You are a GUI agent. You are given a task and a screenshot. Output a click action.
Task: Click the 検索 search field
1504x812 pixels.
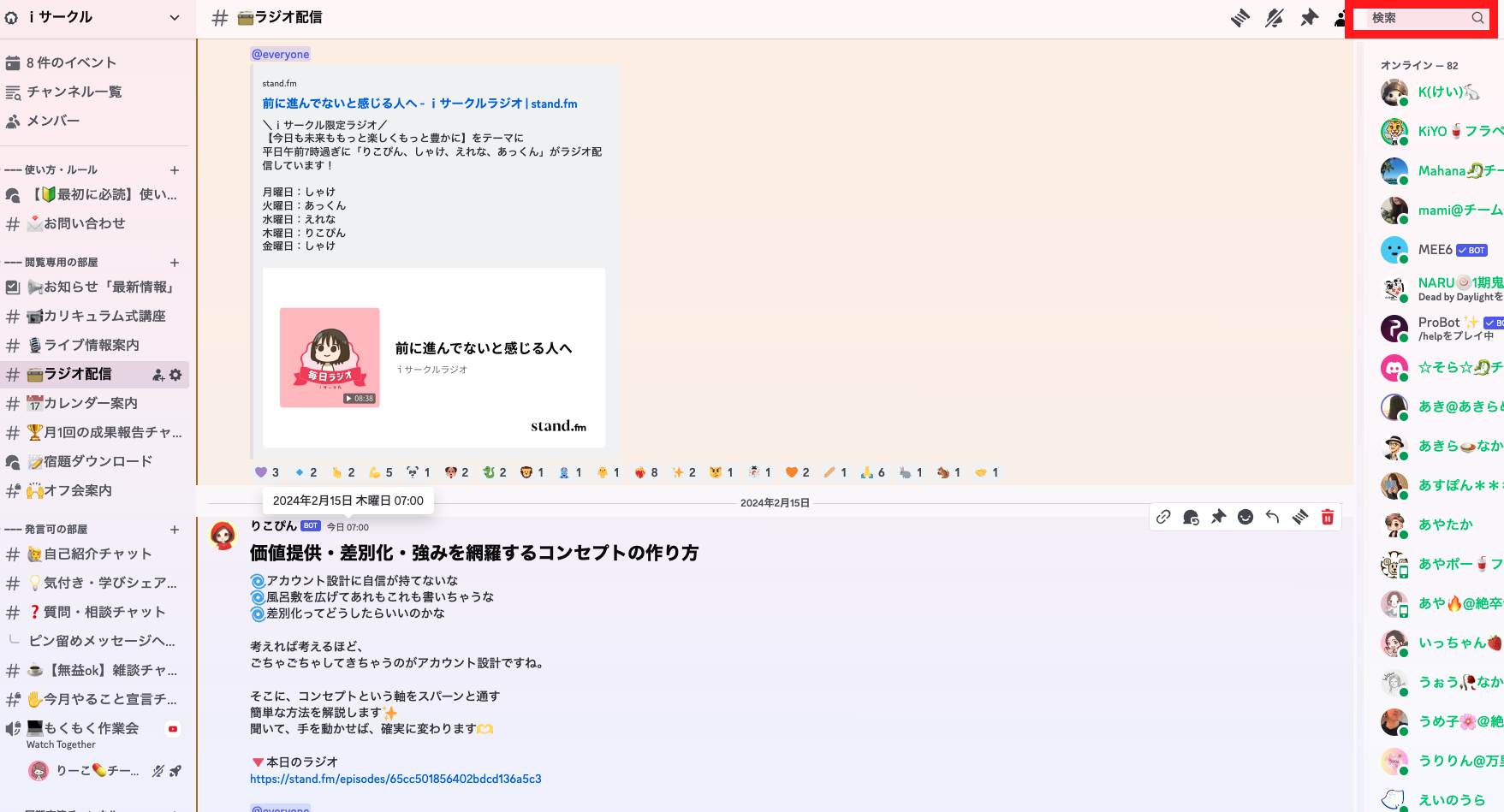(1421, 17)
